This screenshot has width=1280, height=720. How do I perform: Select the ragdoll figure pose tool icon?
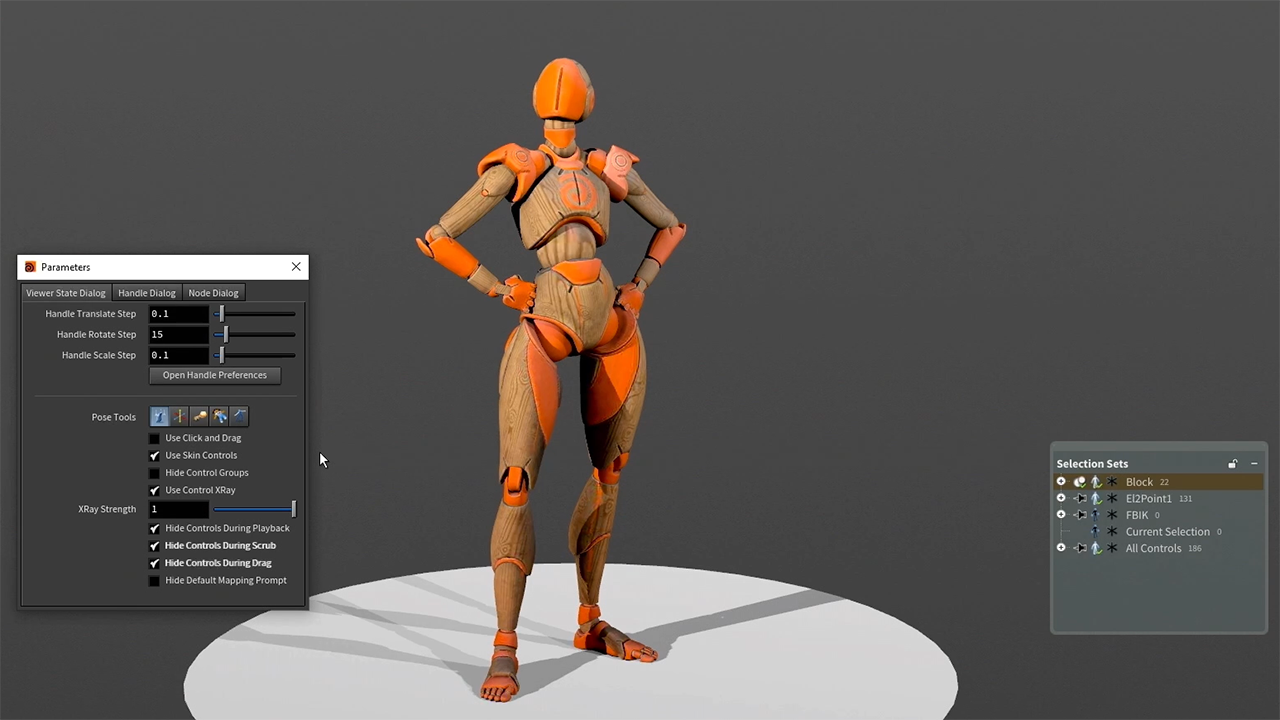(x=219, y=417)
